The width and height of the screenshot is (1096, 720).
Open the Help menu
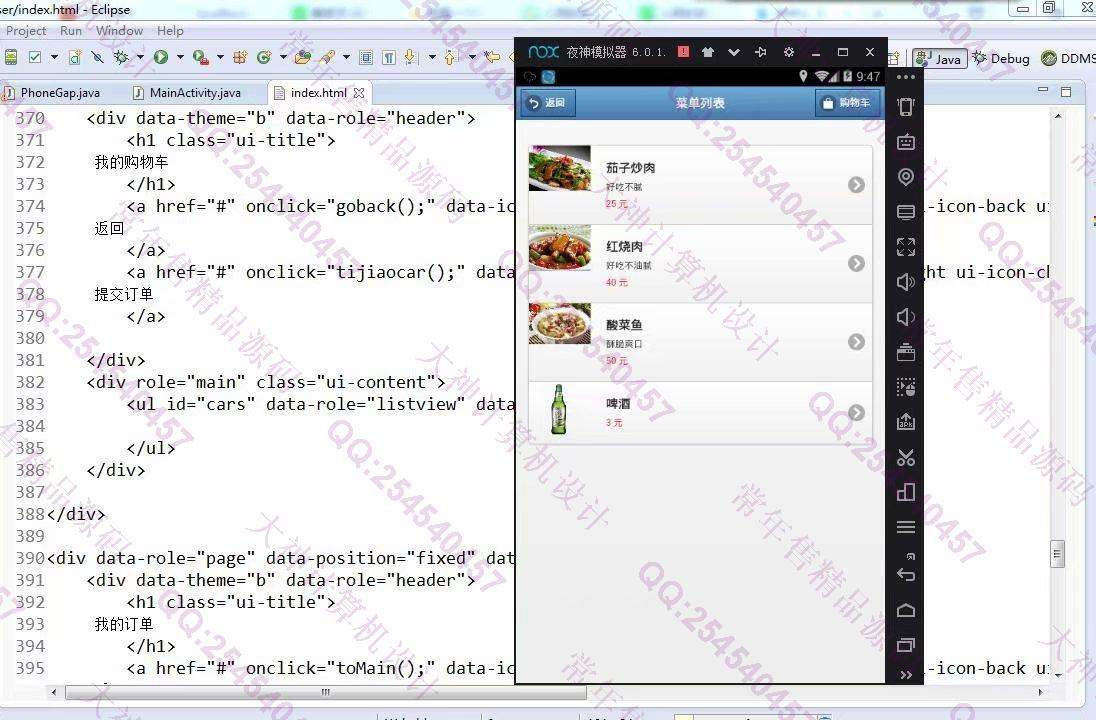(x=170, y=31)
